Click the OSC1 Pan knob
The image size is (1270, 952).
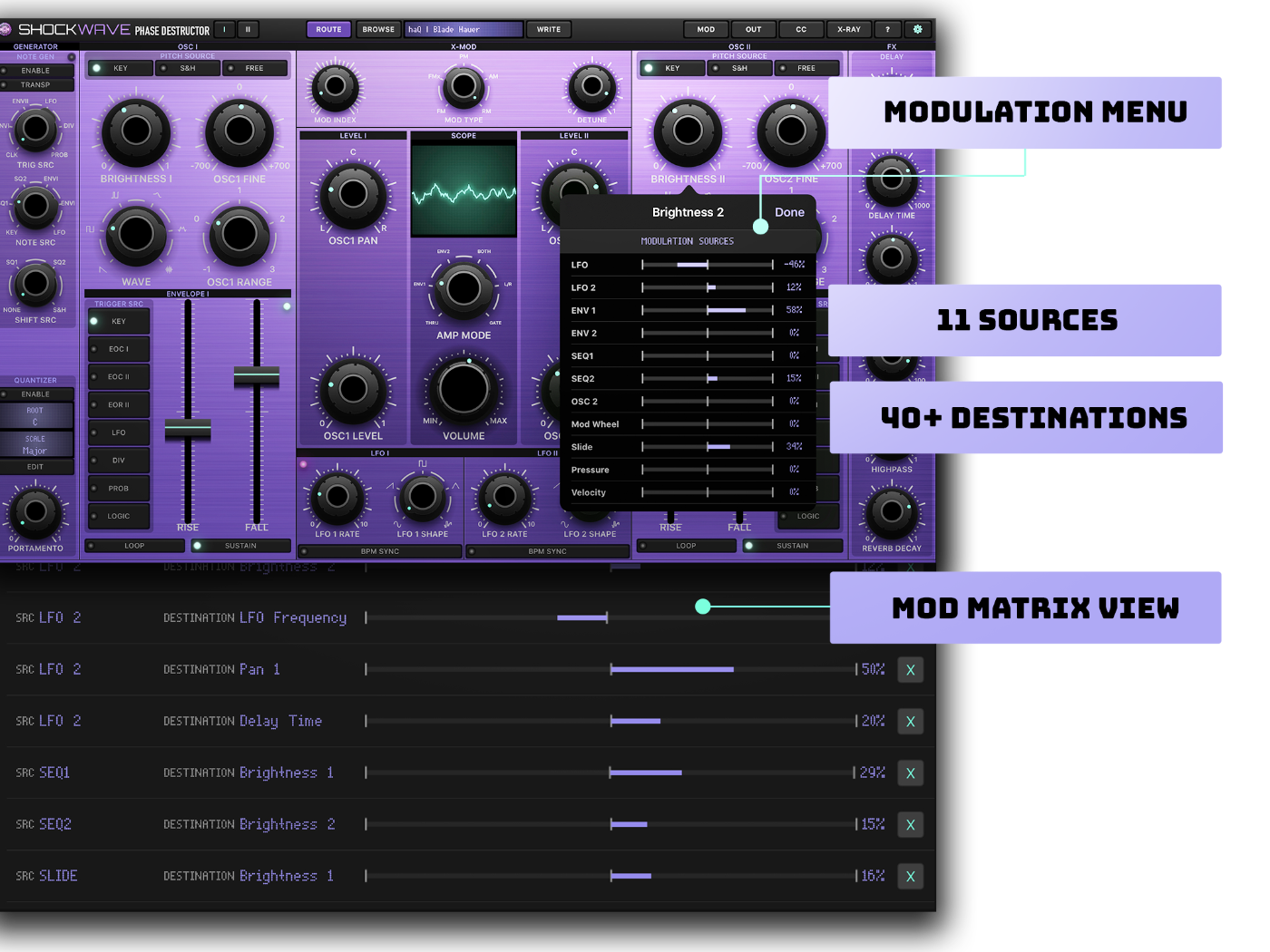[353, 194]
